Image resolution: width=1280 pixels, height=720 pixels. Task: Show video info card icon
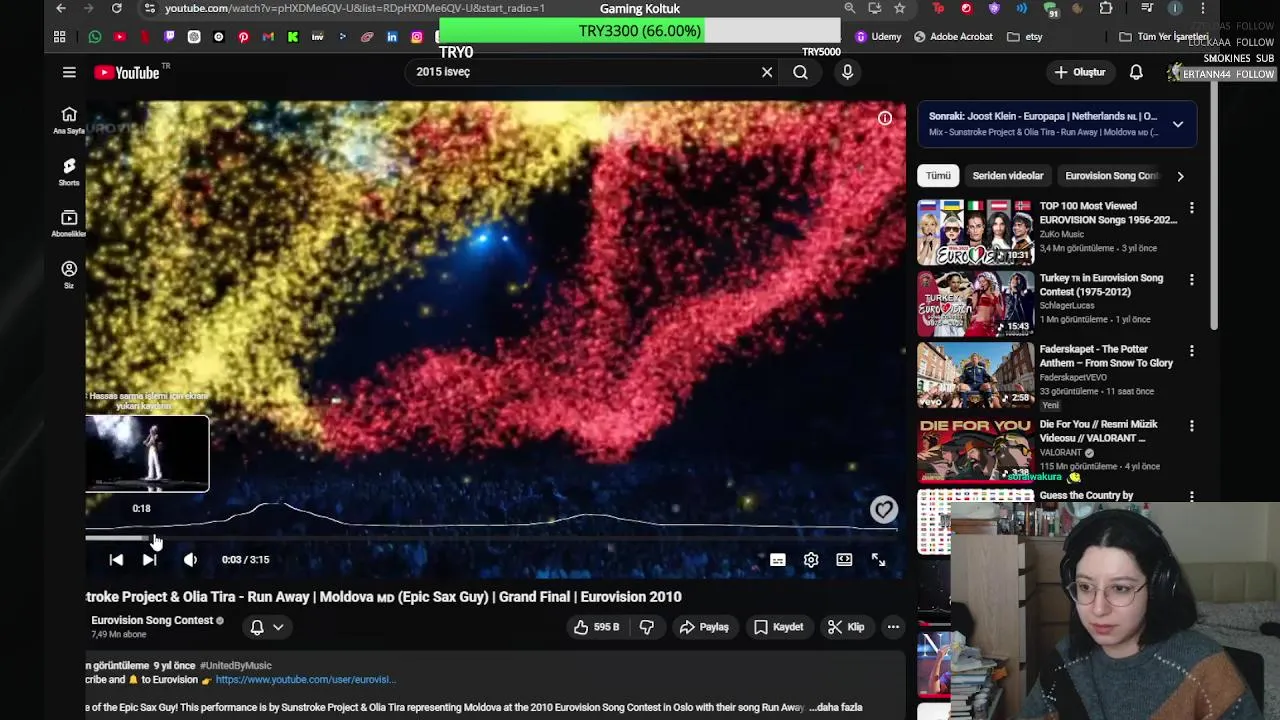point(885,118)
